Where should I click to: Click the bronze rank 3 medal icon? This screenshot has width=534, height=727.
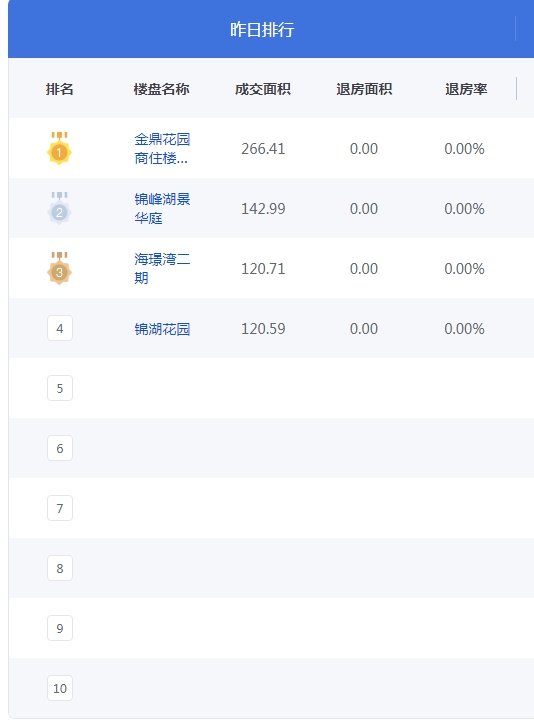[59, 268]
